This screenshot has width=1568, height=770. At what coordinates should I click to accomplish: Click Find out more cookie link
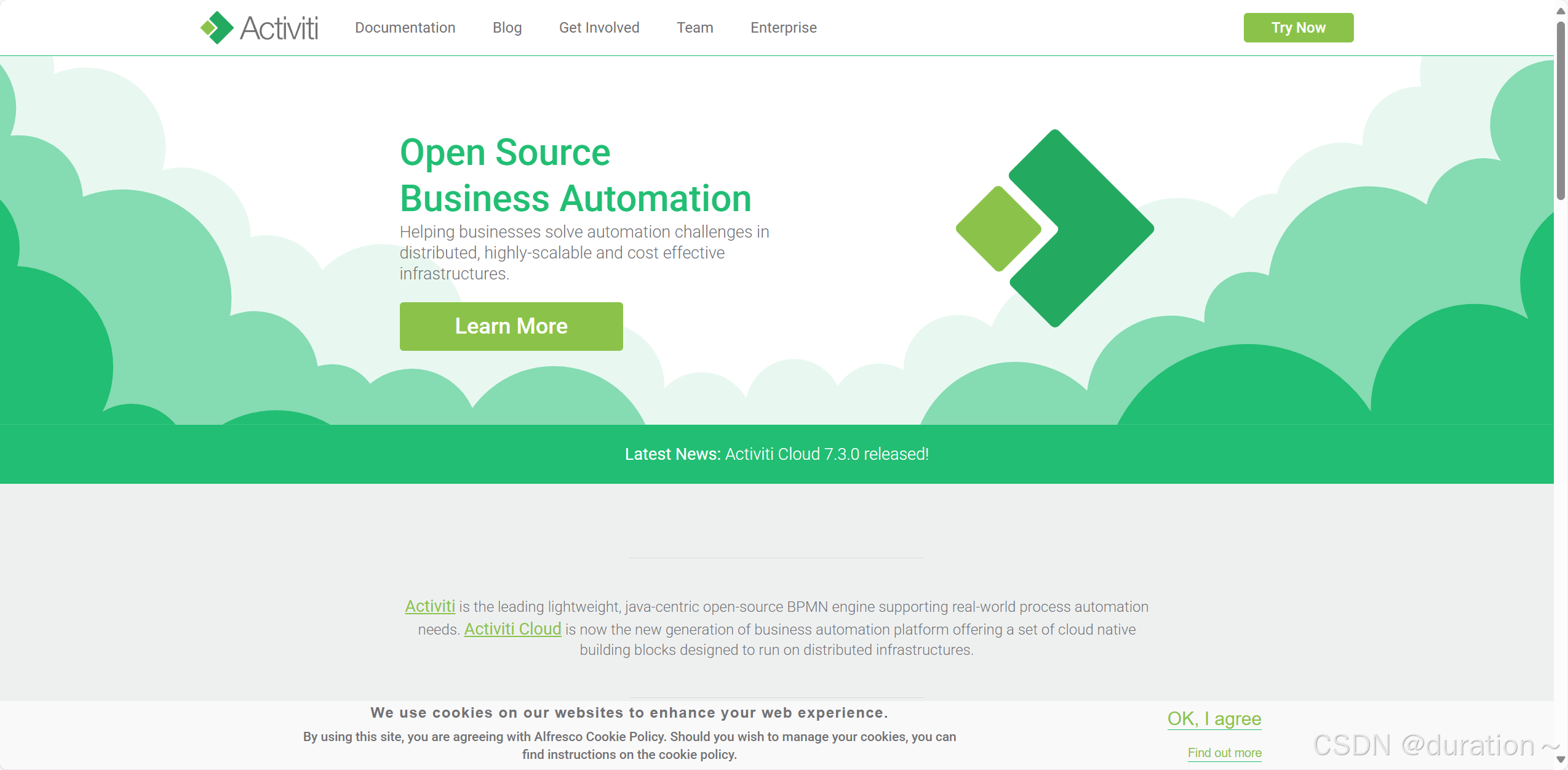point(1224,753)
